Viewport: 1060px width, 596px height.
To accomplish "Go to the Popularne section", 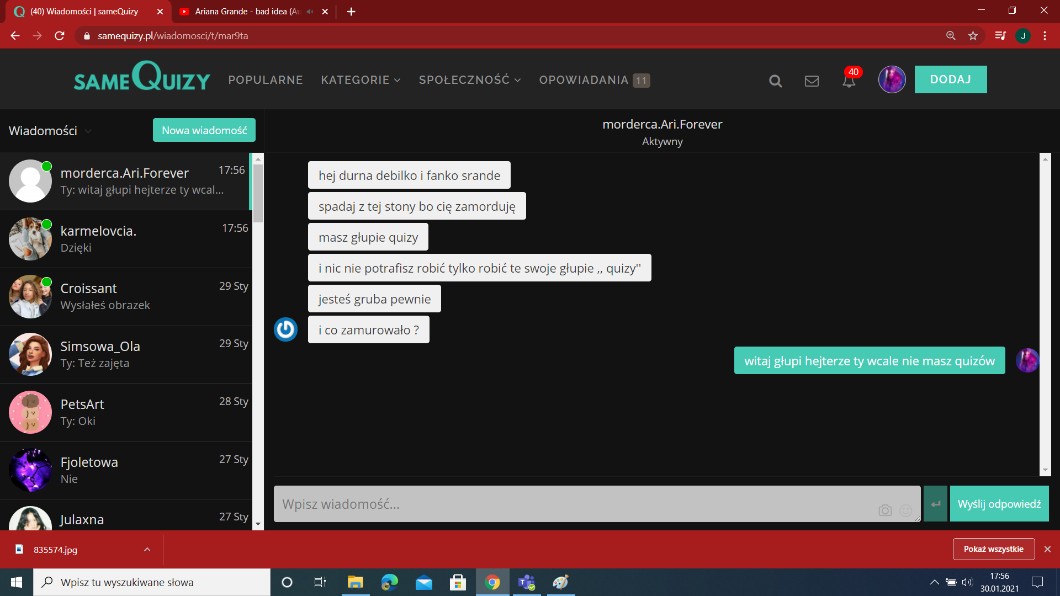I will [x=265, y=80].
